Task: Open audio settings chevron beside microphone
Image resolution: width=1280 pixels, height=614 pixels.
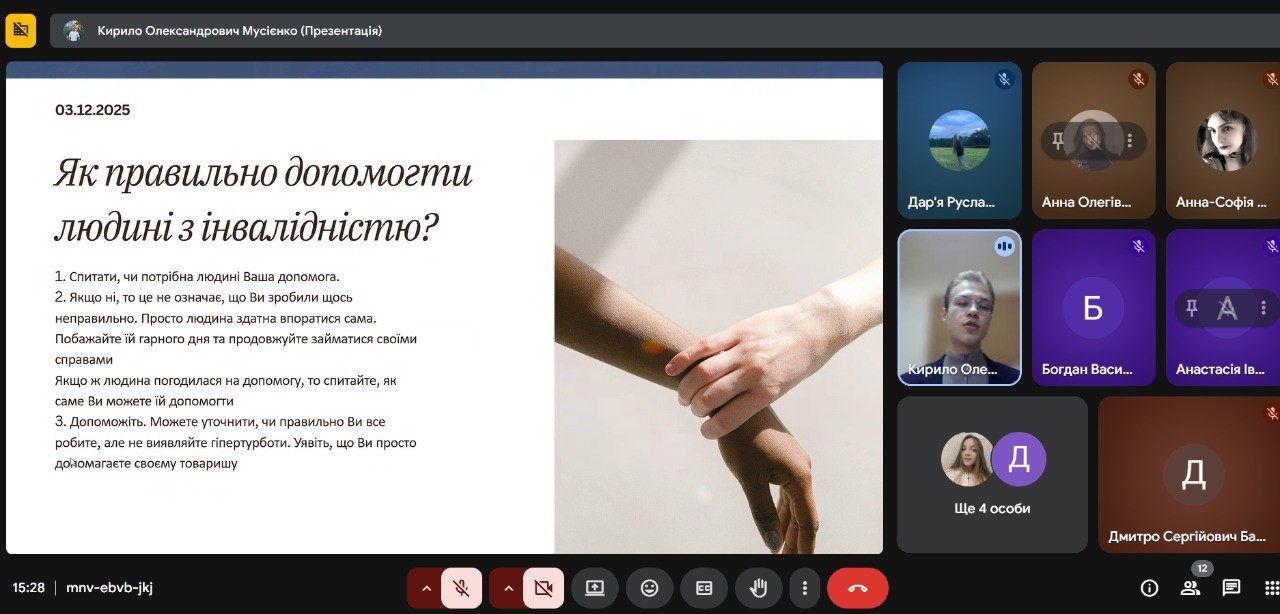Action: coord(426,588)
